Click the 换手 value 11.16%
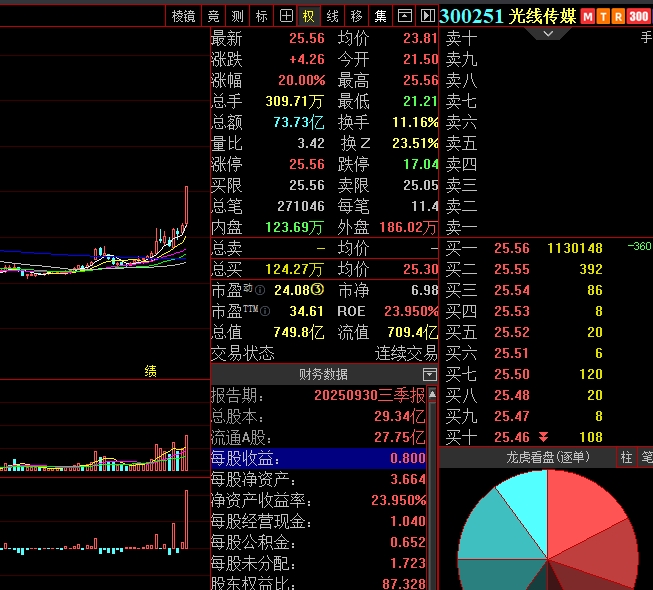 pyautogui.click(x=415, y=122)
